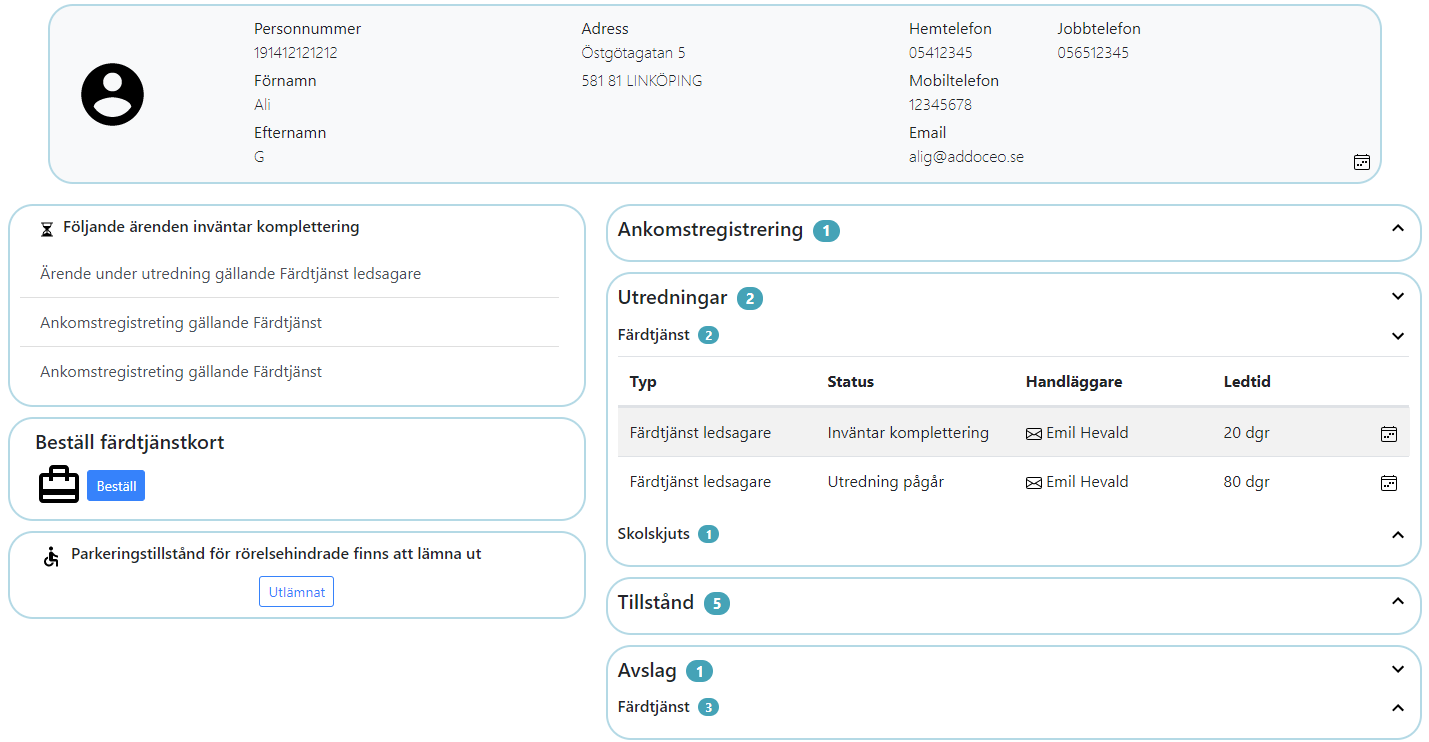Click the badge 3 beside Färdtjänst under Avslag

coord(708,707)
